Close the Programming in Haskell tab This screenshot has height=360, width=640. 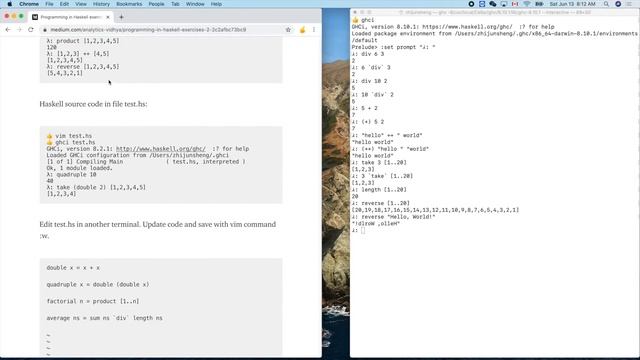click(108, 17)
